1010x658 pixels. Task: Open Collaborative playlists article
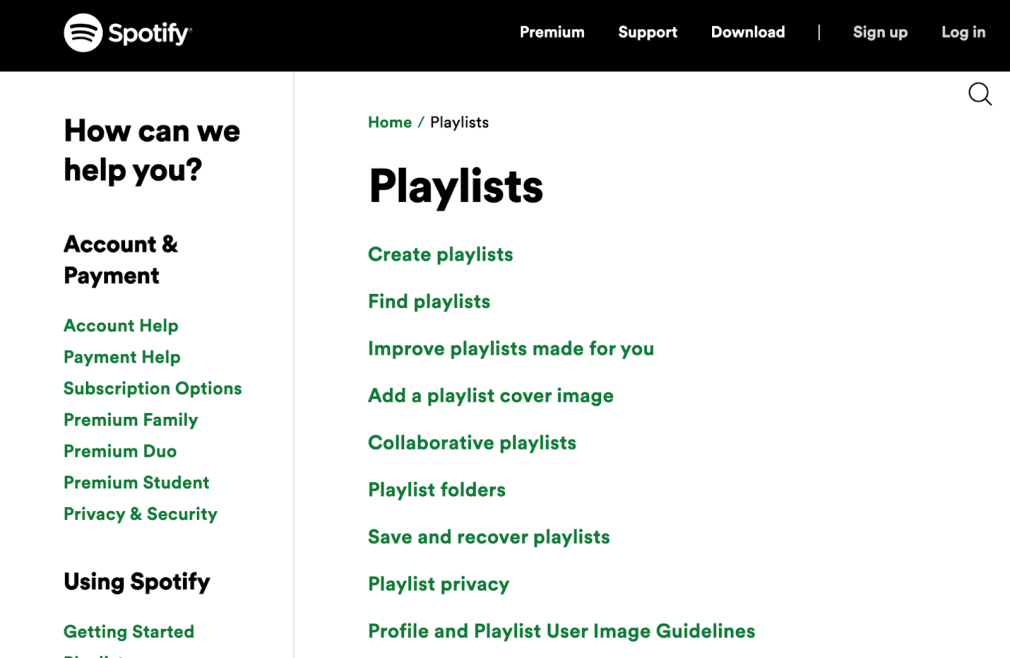point(472,442)
